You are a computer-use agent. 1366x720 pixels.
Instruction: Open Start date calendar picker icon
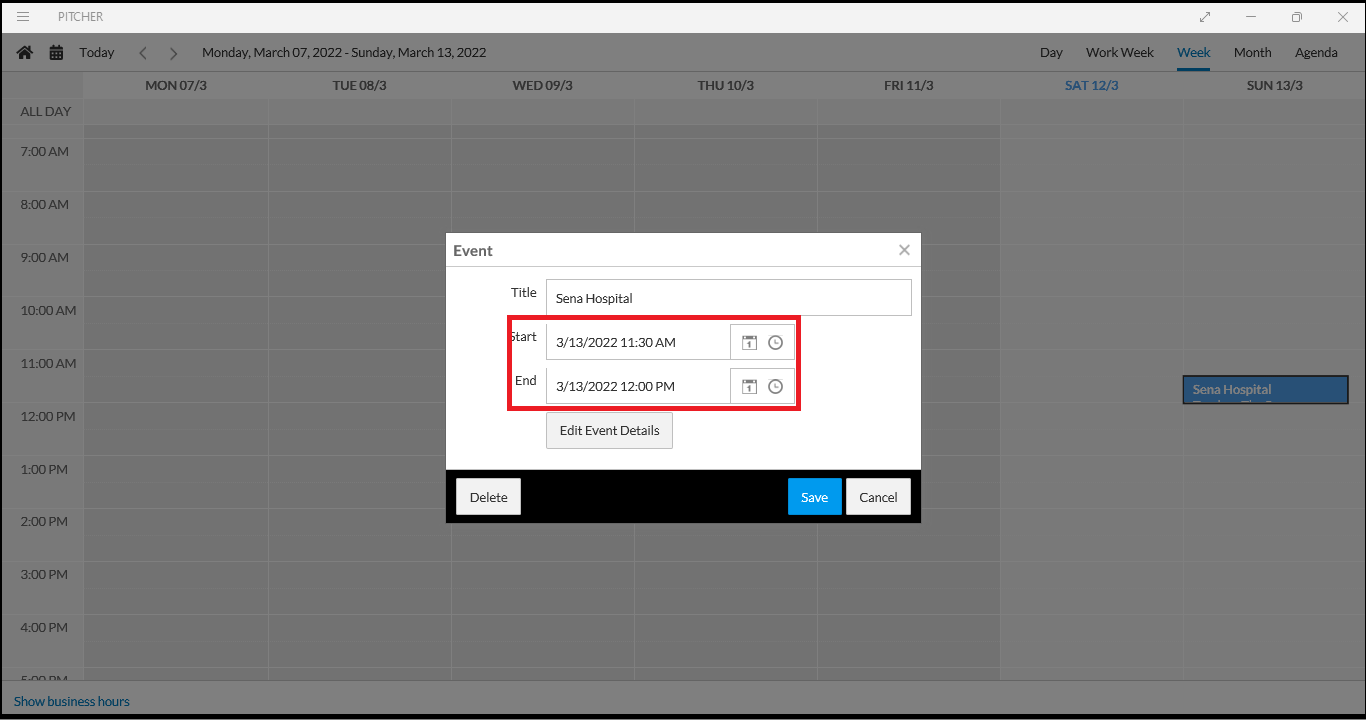(749, 343)
